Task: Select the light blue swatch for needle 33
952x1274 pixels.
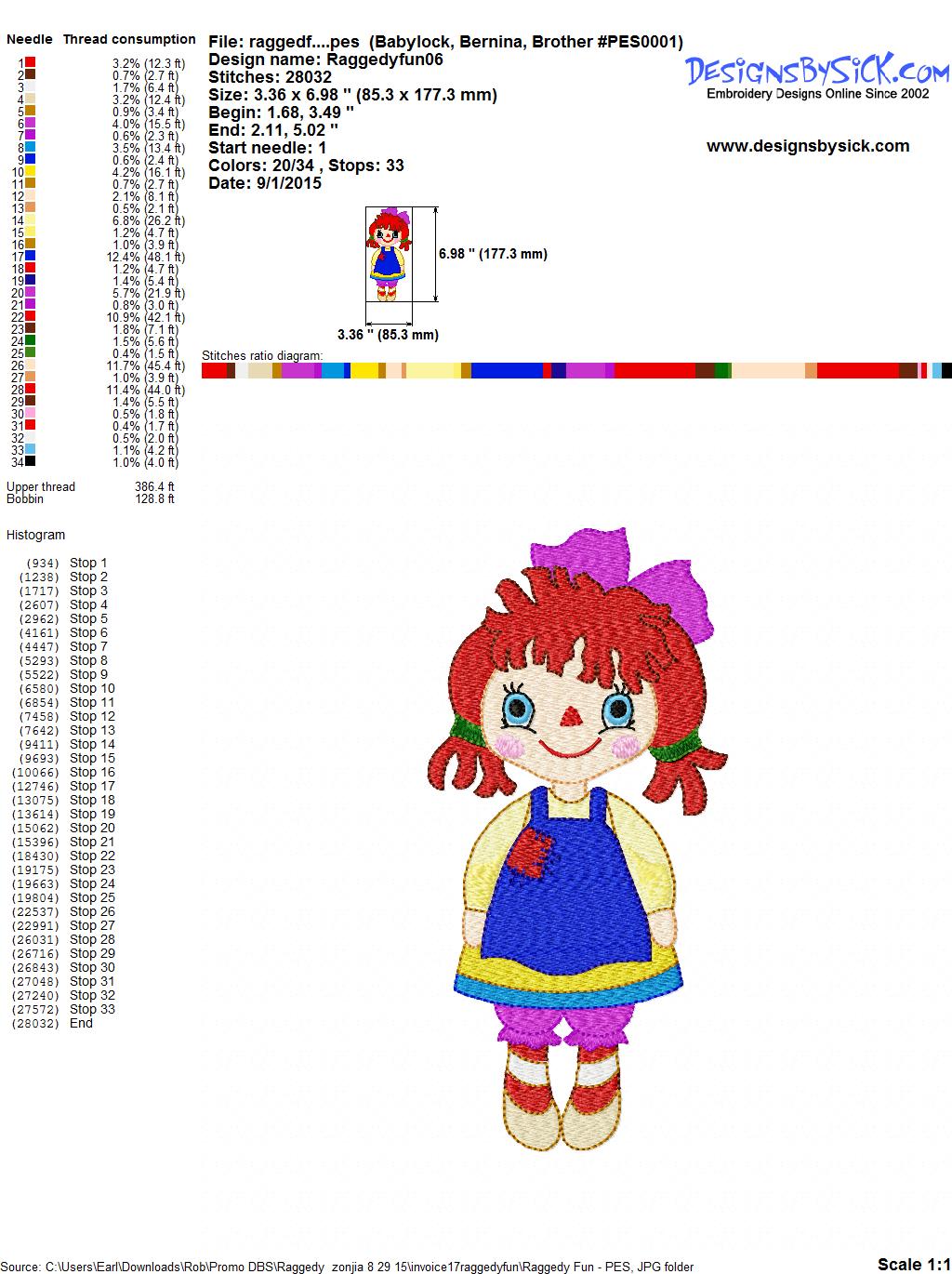Action: click(30, 450)
